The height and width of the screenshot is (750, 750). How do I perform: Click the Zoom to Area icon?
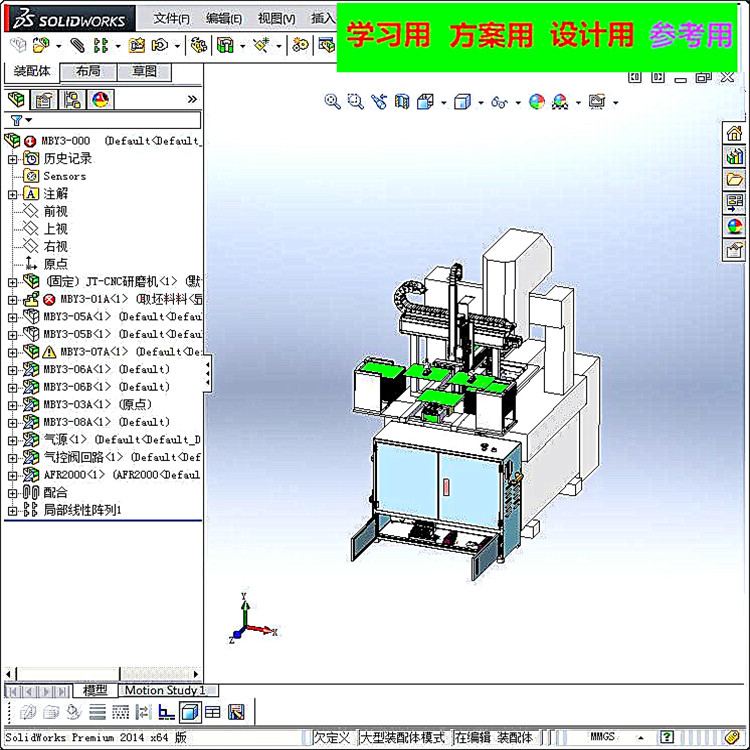[x=355, y=101]
